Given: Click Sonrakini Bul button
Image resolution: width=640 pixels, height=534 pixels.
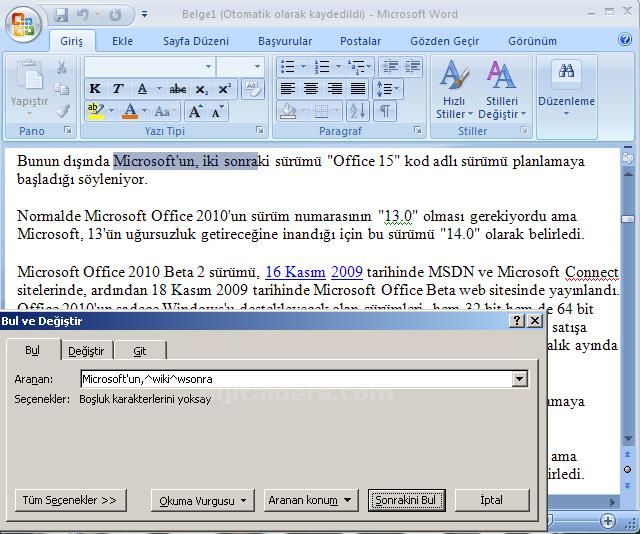Looking at the screenshot, I should click(406, 500).
